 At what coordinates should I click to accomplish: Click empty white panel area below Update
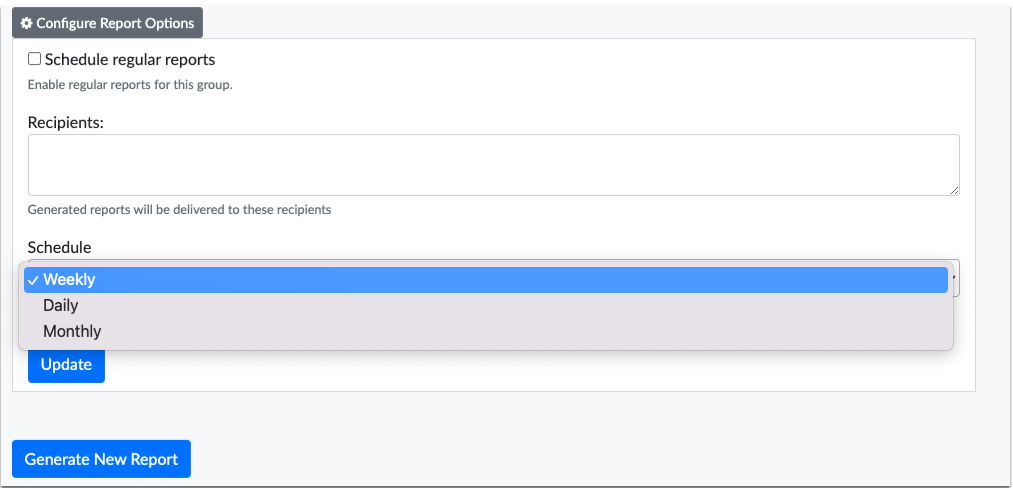pyautogui.click(x=517, y=372)
